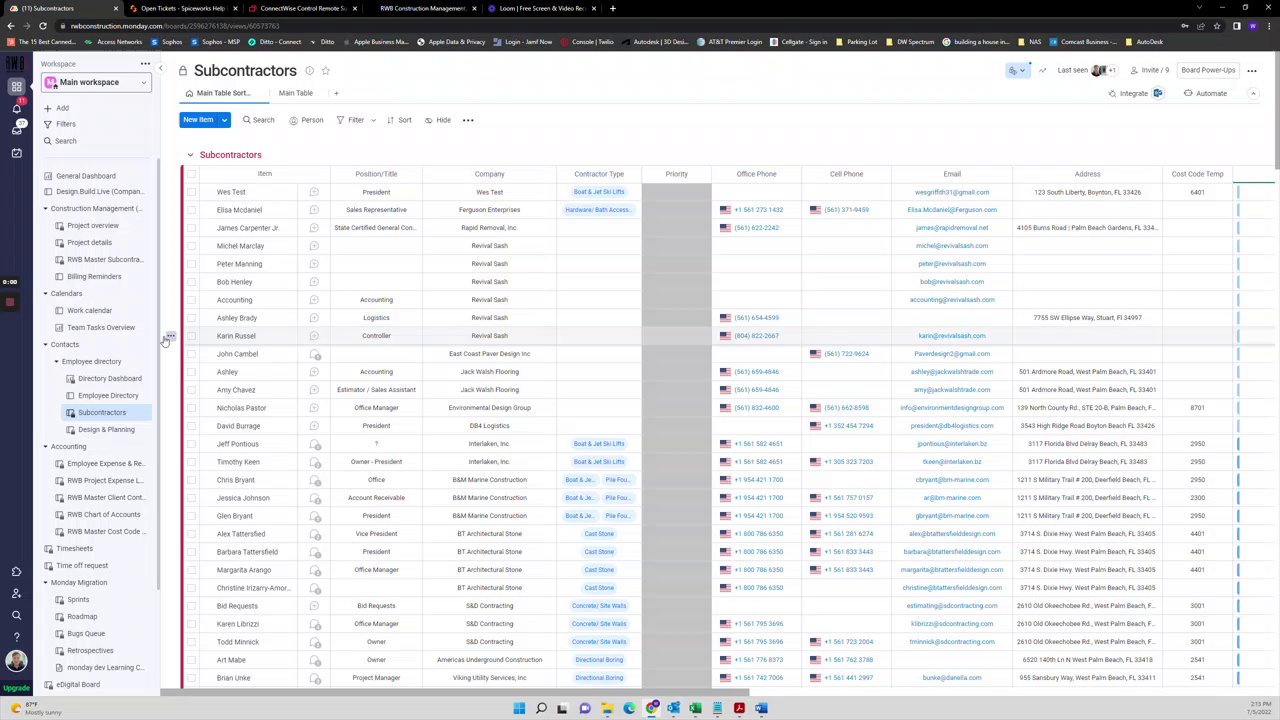
Task: Collapse the sidebar navigation arrow
Action: (160, 68)
